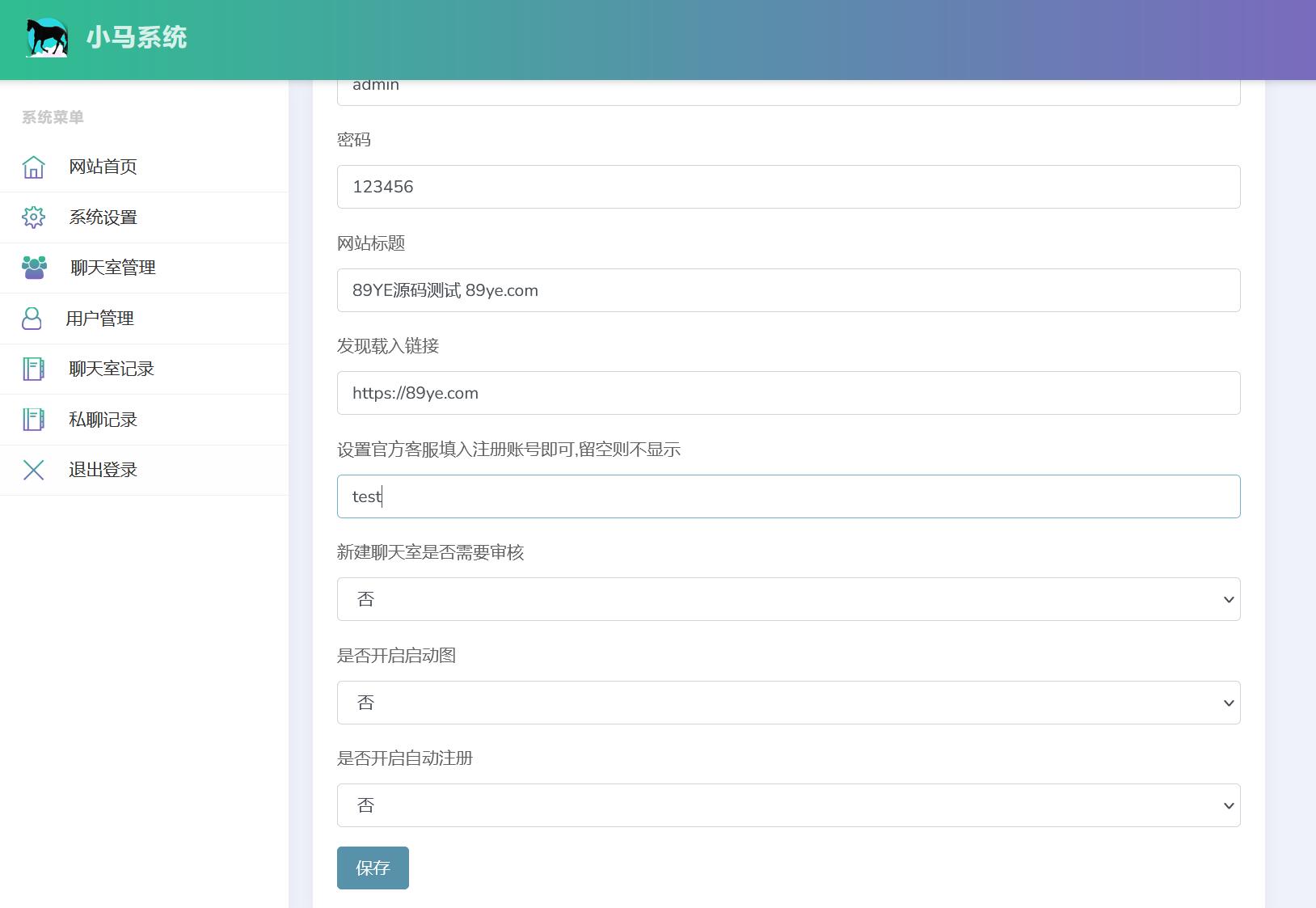This screenshot has width=1316, height=908.
Task: Click the notebook icon for 聊天室记录
Action: (33, 369)
